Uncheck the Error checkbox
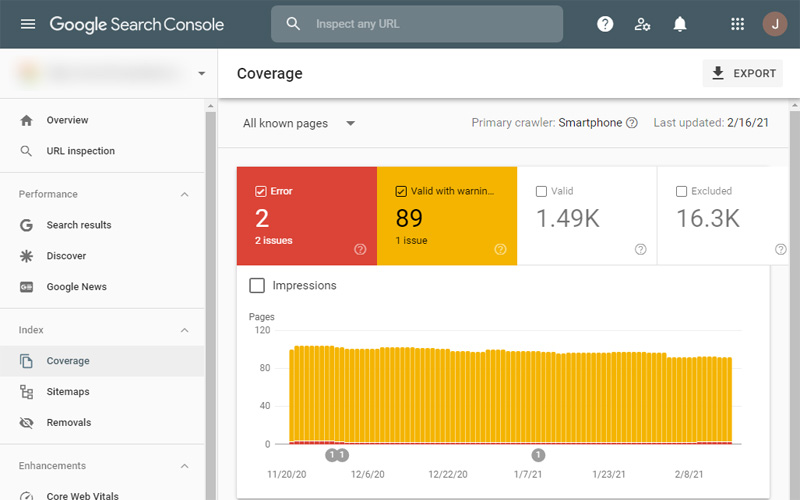800x500 pixels. pyautogui.click(x=260, y=191)
